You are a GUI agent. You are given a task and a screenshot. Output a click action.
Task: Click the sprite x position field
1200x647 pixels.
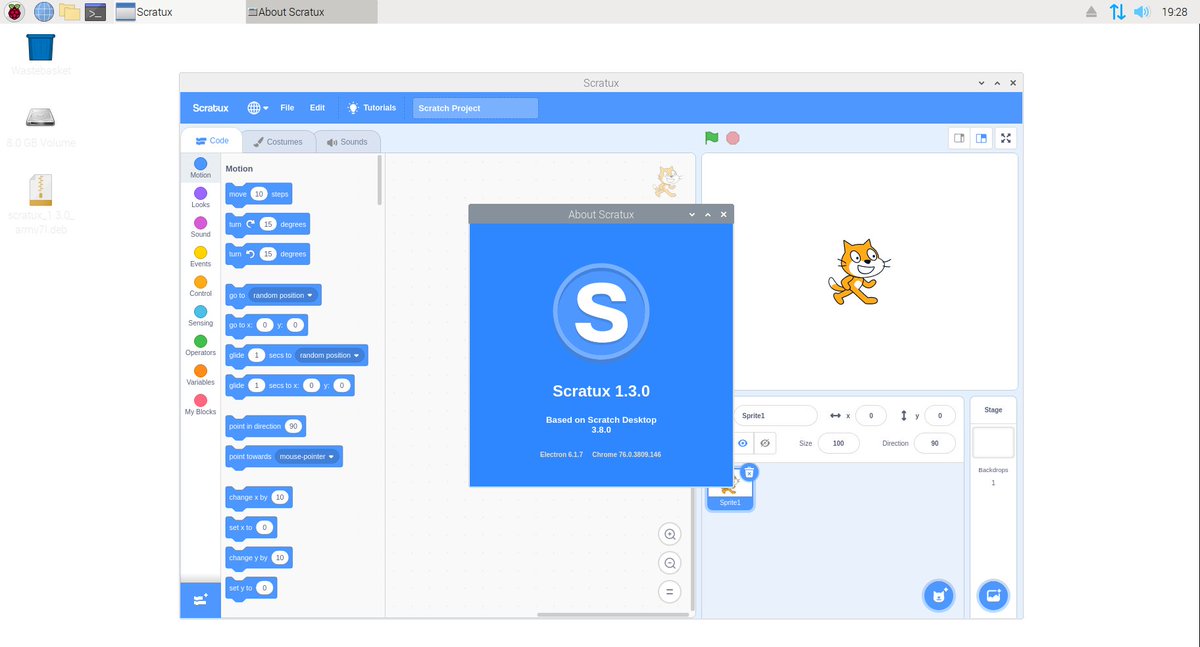coord(870,415)
